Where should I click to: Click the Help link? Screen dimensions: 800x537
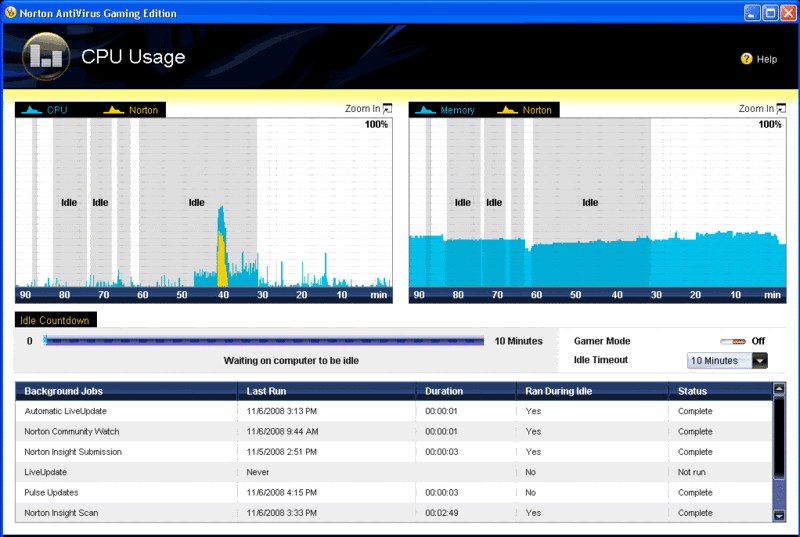(766, 59)
